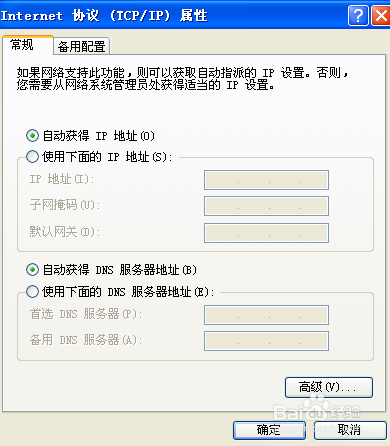This screenshot has width=390, height=446.
Task: Select 使用下面的 DNS 服务器地址 radio button
Action: click(x=32, y=292)
